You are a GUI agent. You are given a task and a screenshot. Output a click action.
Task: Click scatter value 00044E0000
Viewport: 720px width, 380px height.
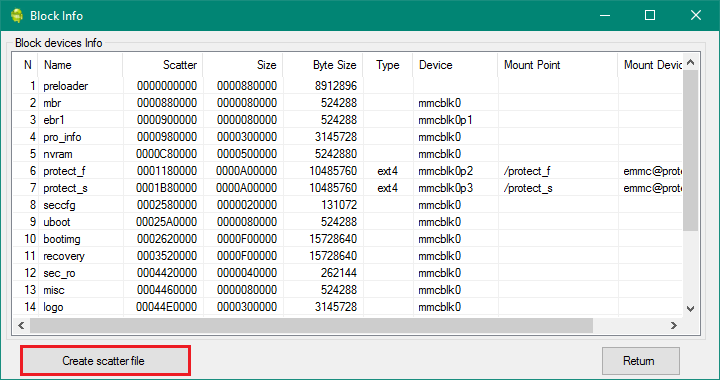click(166, 307)
